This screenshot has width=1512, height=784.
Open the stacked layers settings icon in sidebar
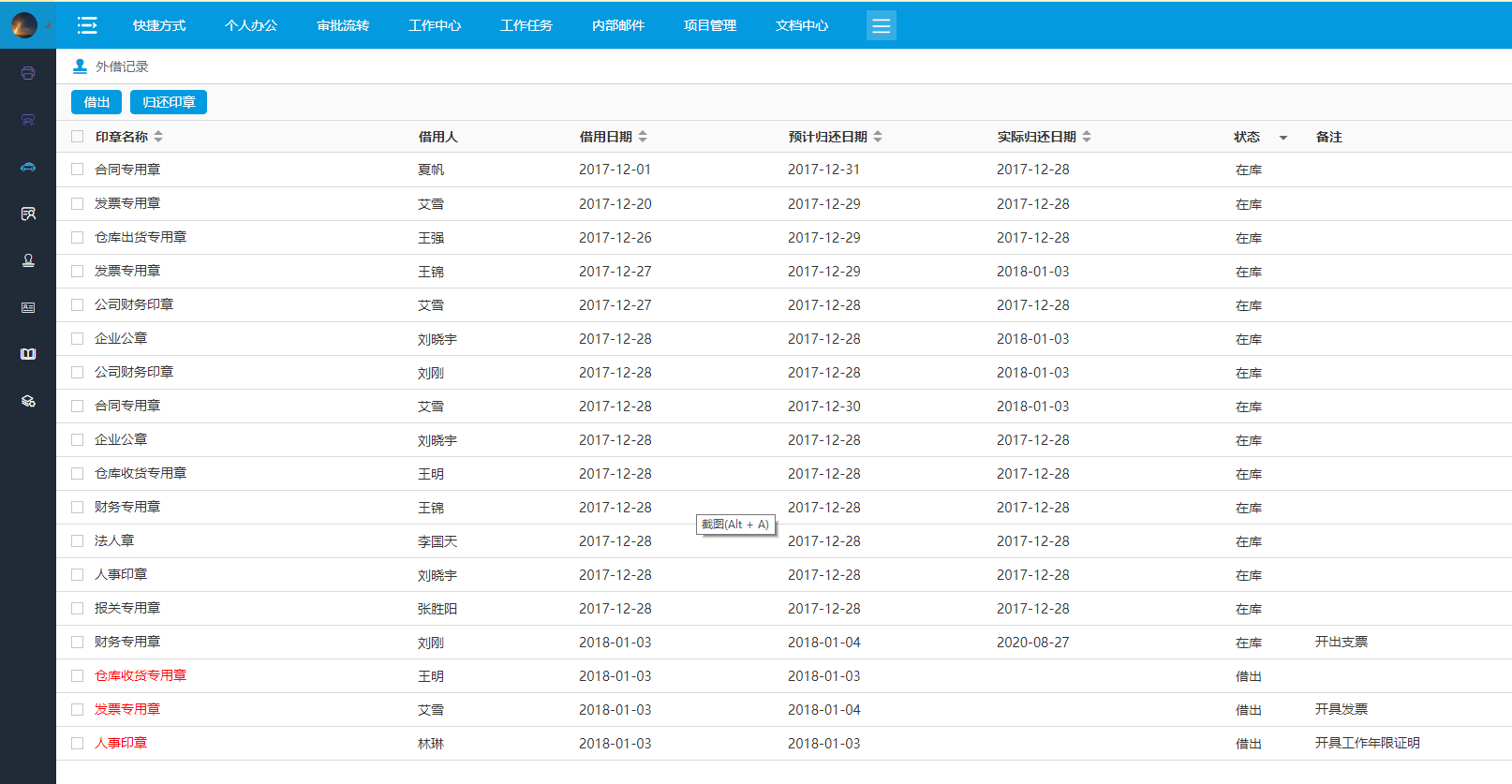pos(28,401)
